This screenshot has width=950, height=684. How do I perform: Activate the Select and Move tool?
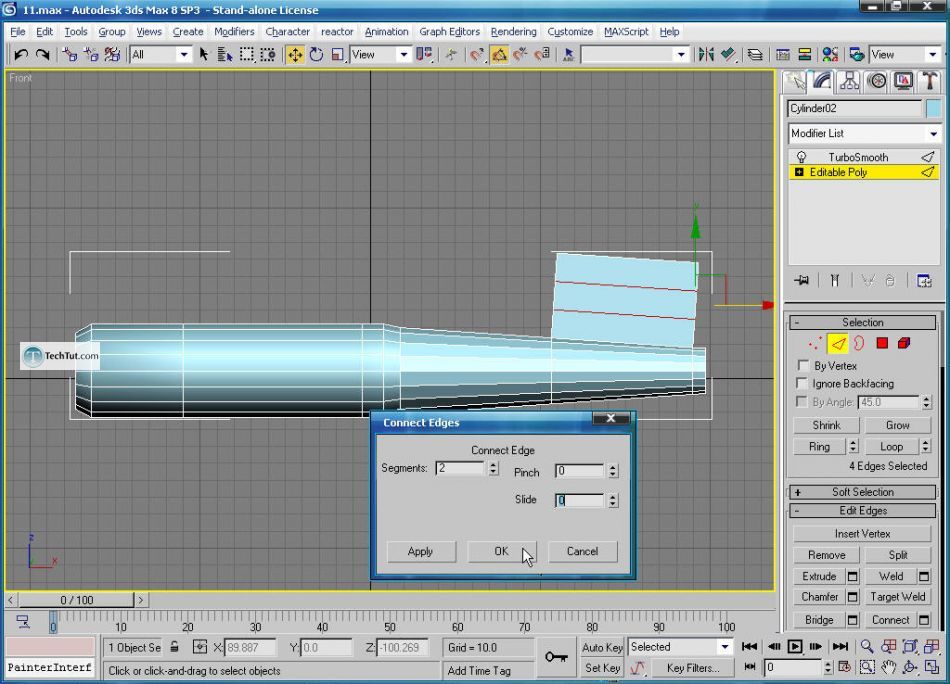point(295,55)
